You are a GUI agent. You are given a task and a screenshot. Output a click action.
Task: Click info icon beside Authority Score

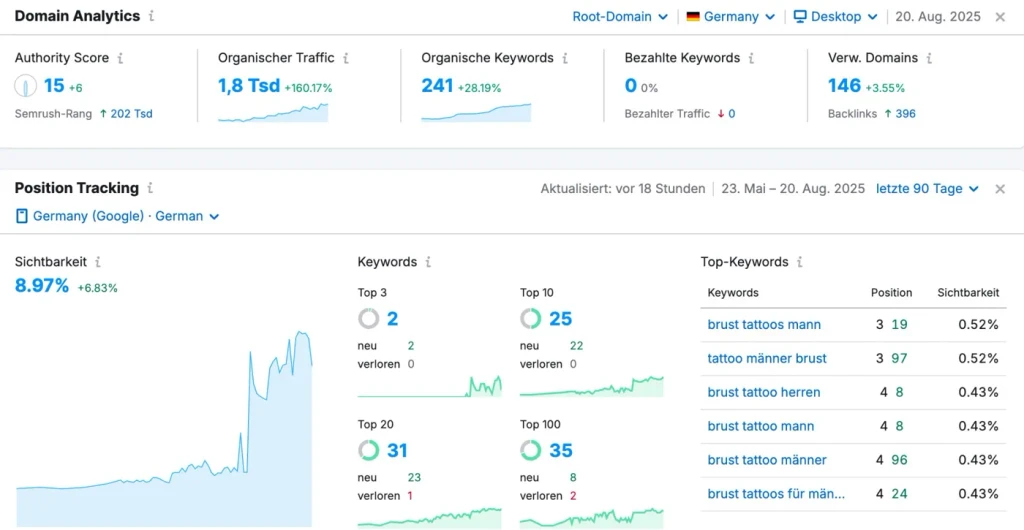[x=120, y=58]
